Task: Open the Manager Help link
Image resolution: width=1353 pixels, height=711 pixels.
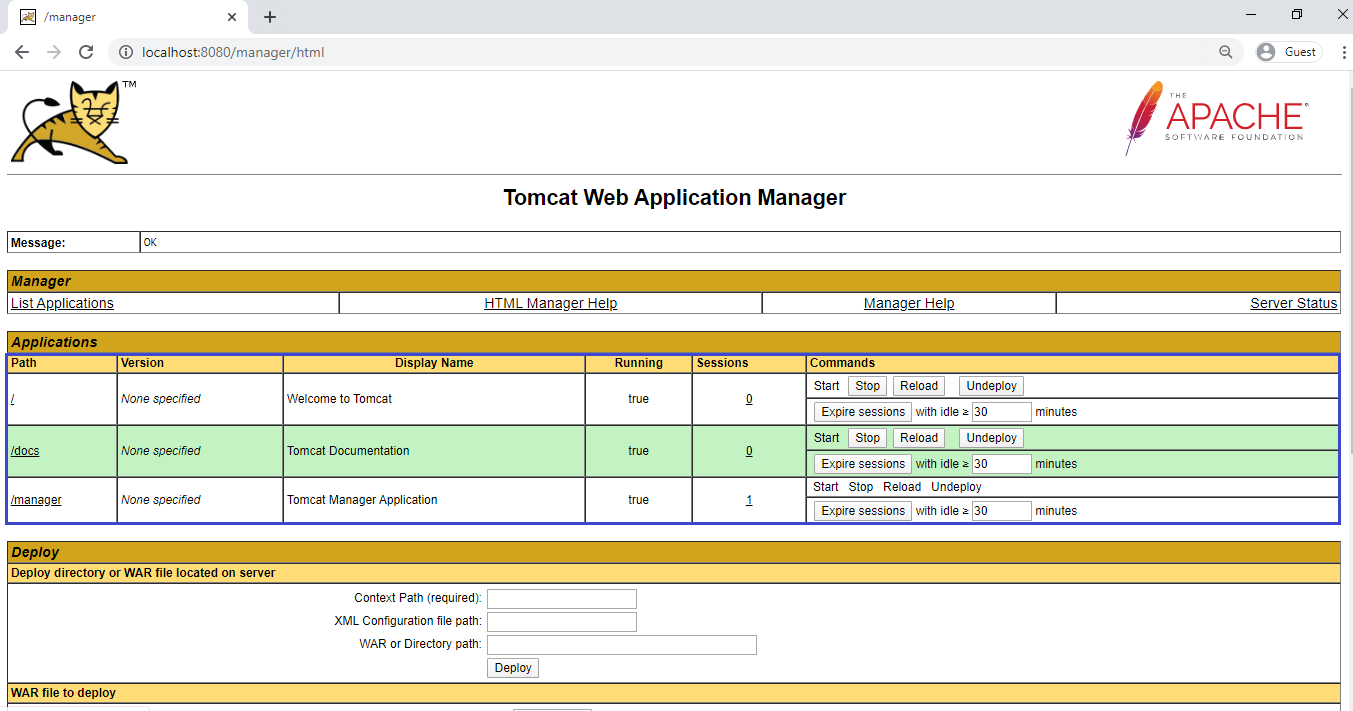Action: click(x=909, y=303)
